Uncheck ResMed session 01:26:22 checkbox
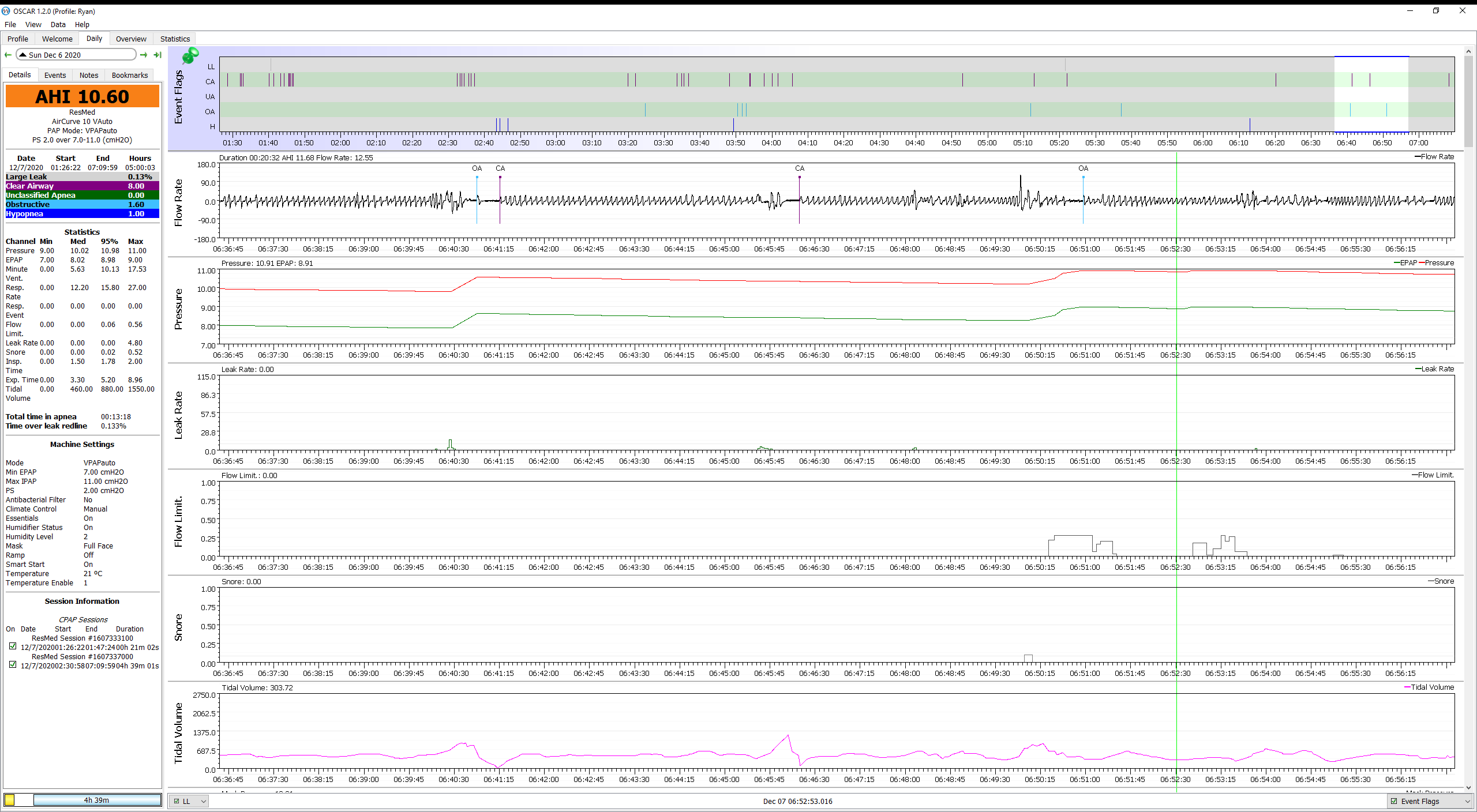This screenshot has height=812, width=1477. point(13,646)
